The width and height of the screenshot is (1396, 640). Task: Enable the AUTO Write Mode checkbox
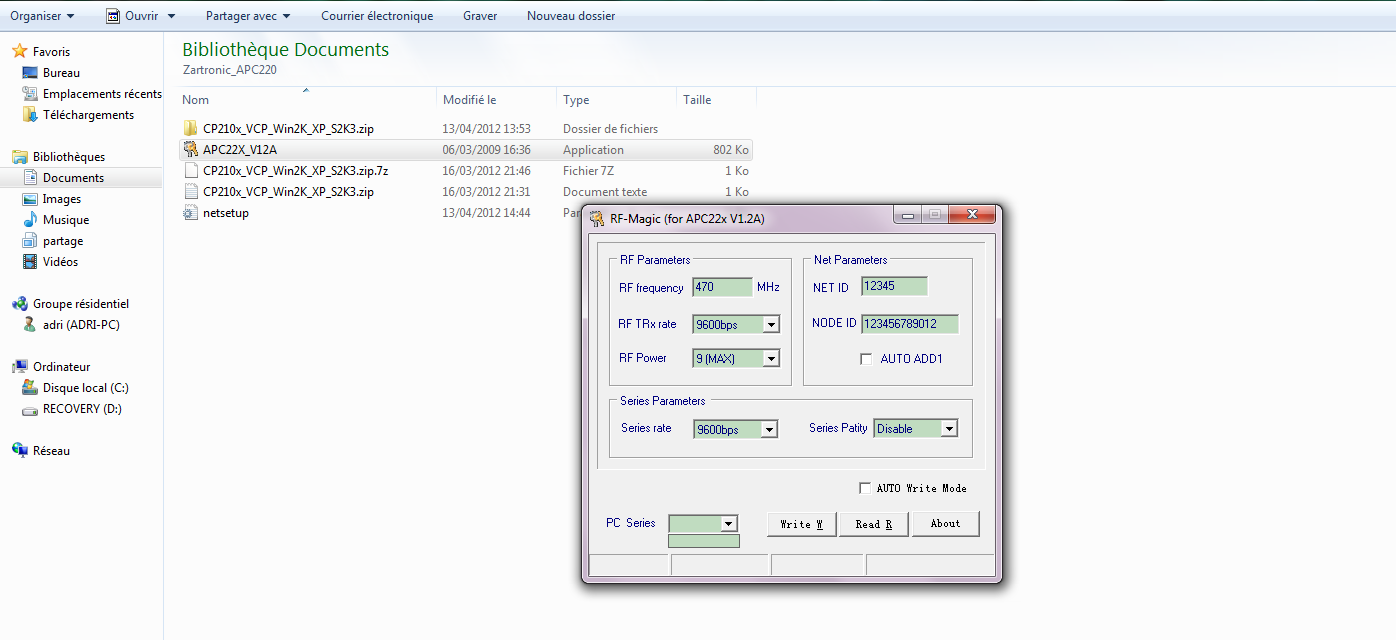point(866,488)
